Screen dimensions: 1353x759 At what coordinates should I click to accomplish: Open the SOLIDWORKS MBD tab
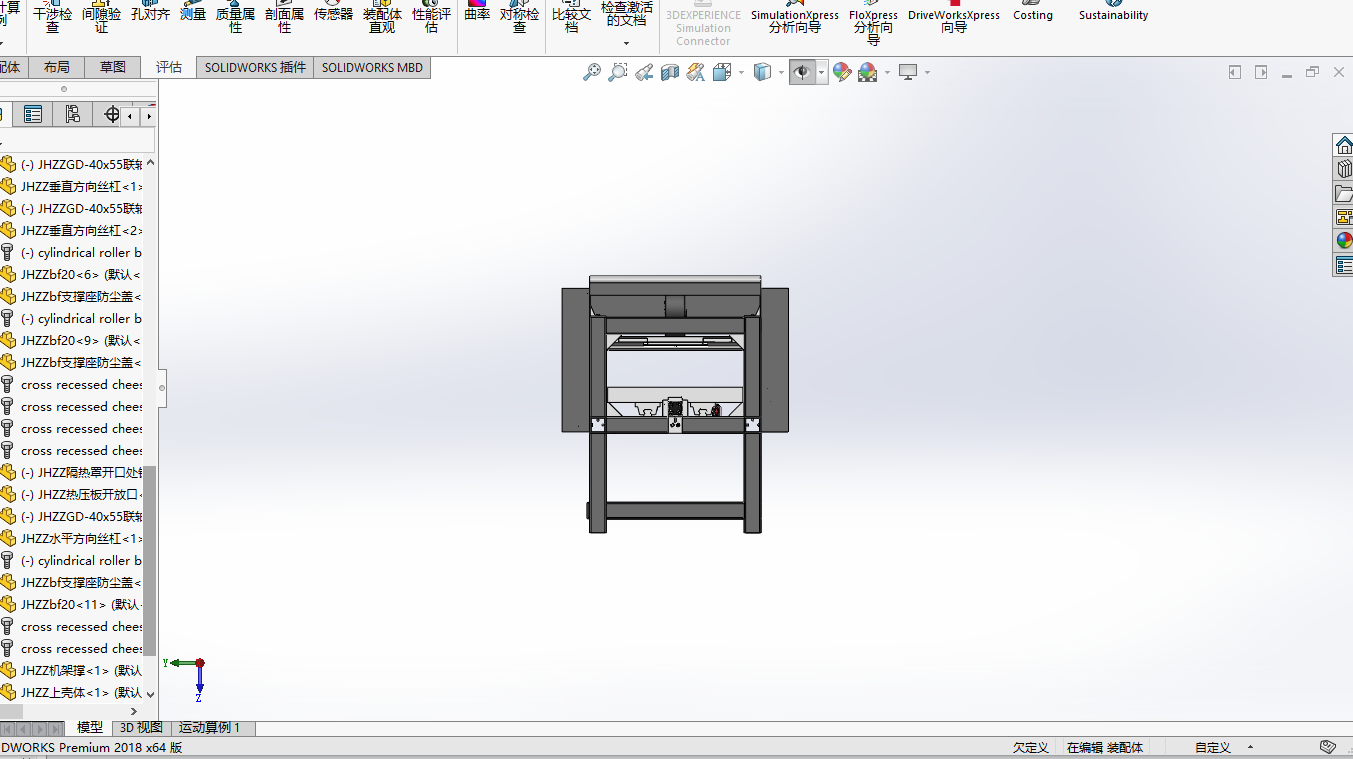(372, 67)
